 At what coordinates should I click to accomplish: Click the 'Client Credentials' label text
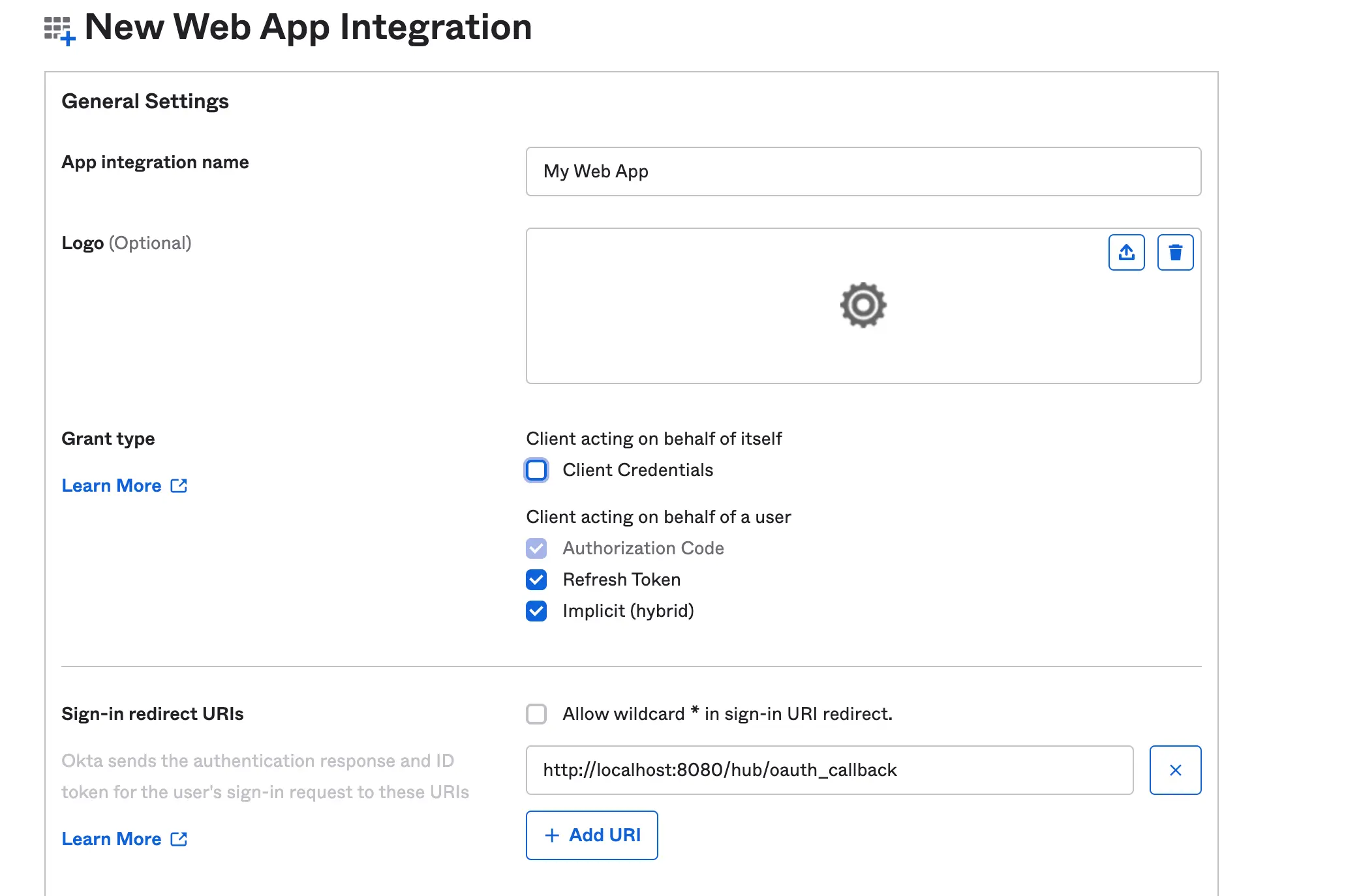(x=637, y=470)
